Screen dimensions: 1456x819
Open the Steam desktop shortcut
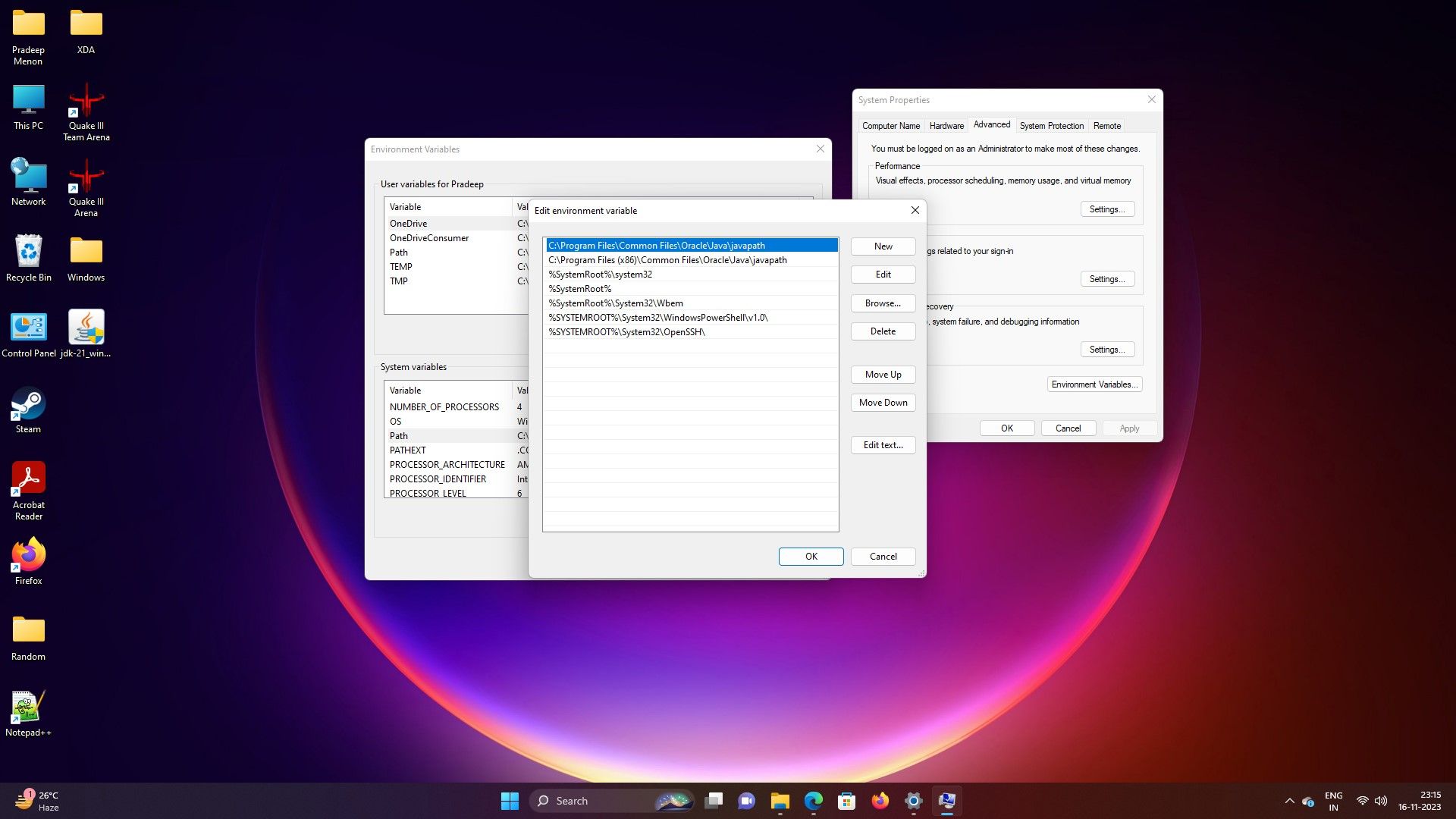point(28,405)
